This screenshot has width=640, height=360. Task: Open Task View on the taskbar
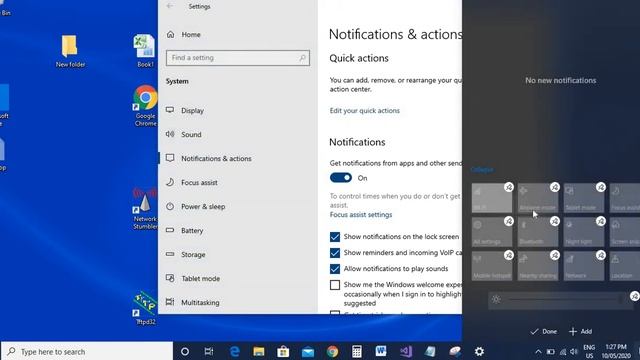pyautogui.click(x=209, y=351)
